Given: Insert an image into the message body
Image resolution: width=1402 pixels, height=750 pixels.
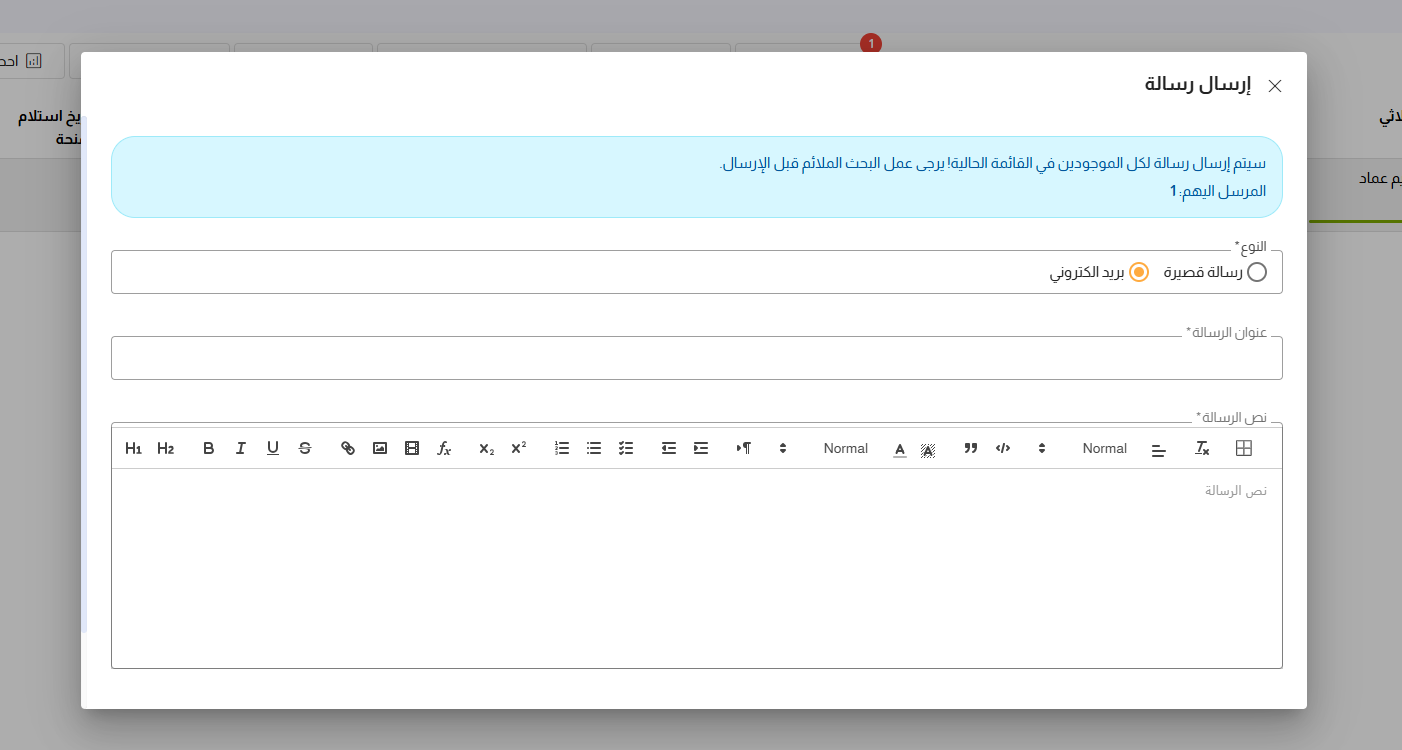Looking at the screenshot, I should [x=380, y=449].
